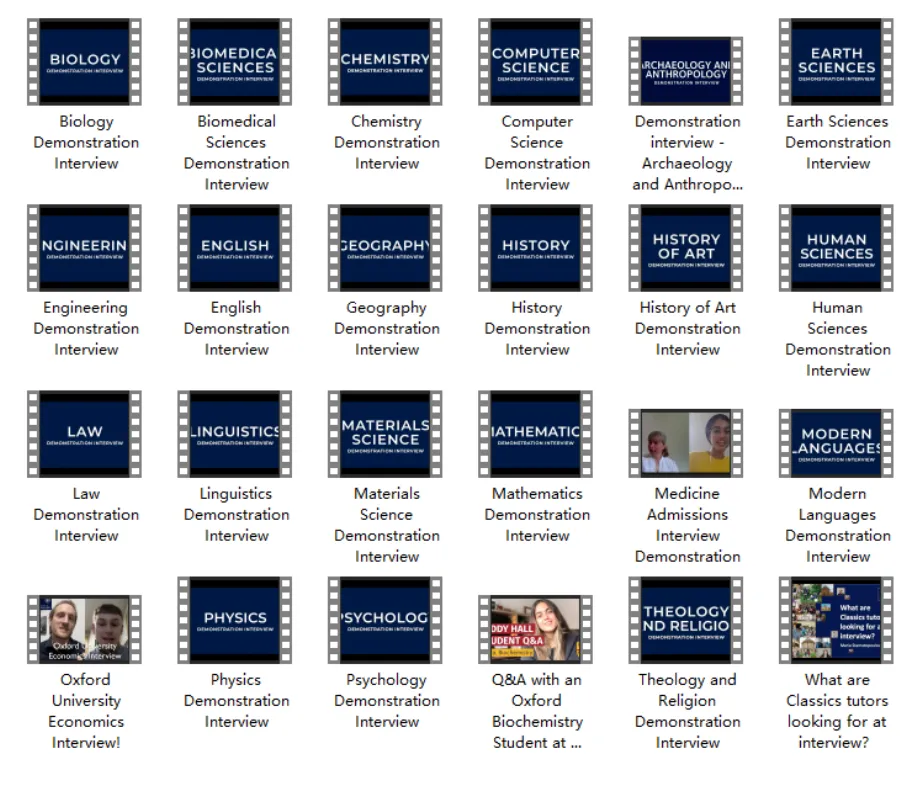
Task: Click 'Modern Languages Demonstration Interview' file name
Action: click(x=838, y=525)
